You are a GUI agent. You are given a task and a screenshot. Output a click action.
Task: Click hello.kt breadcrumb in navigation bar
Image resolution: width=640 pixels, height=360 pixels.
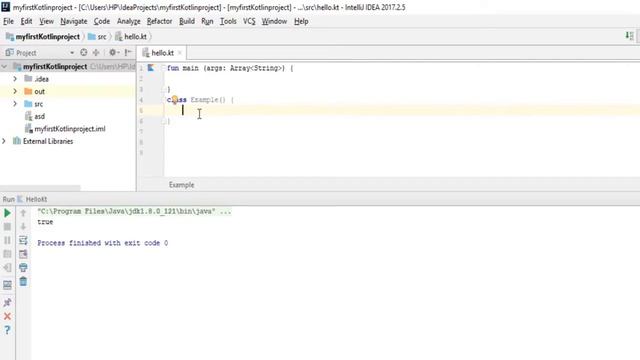pyautogui.click(x=131, y=37)
